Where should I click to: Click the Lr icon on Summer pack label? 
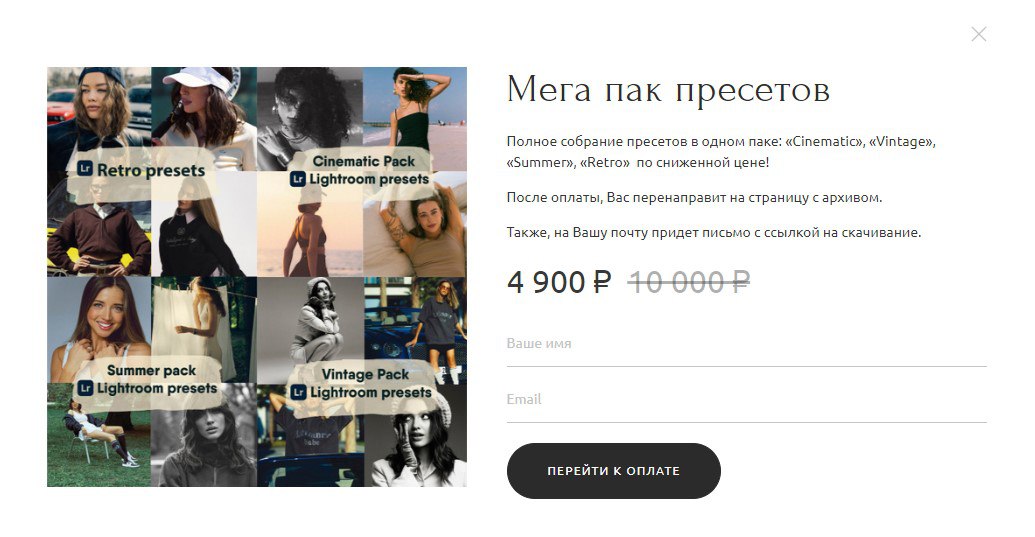tap(84, 388)
